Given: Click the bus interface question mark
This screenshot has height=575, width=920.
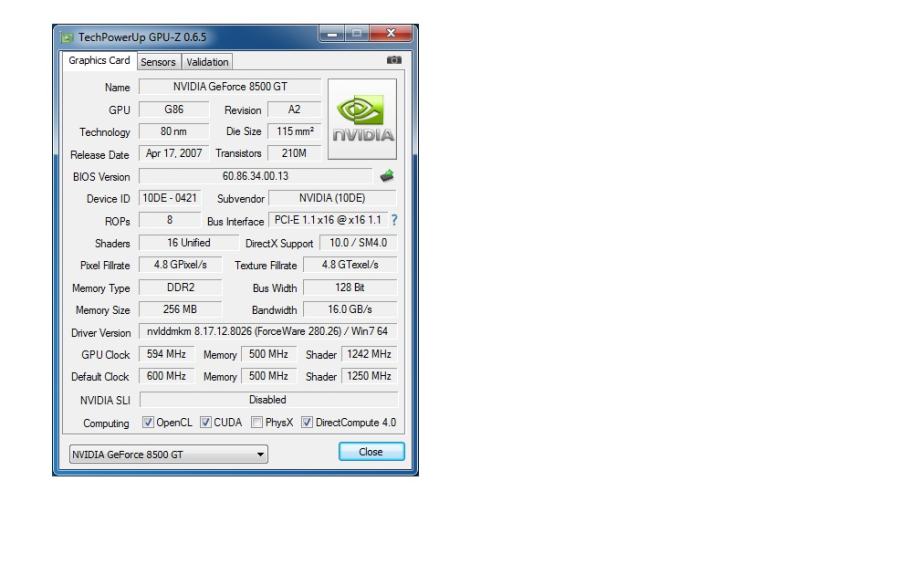Looking at the screenshot, I should click(x=394, y=220).
